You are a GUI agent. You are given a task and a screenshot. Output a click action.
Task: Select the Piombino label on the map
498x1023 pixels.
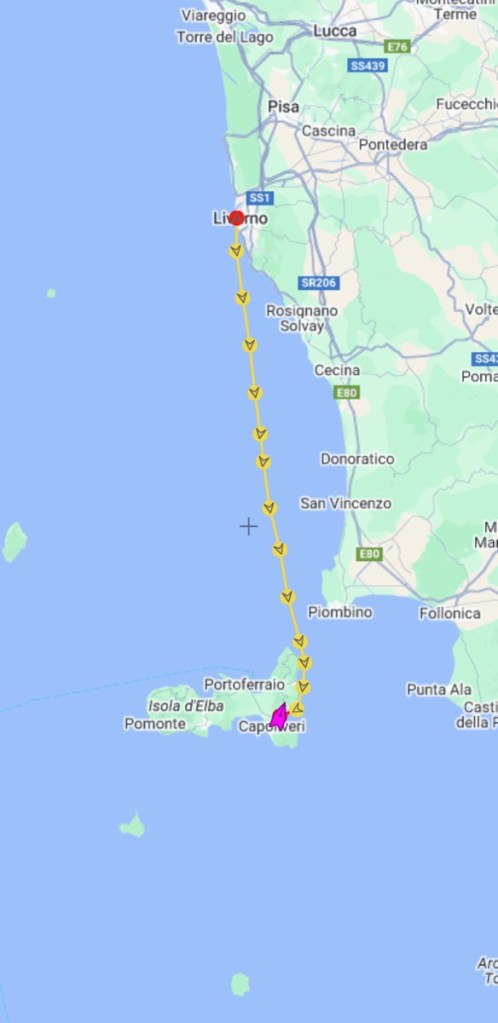click(x=340, y=612)
